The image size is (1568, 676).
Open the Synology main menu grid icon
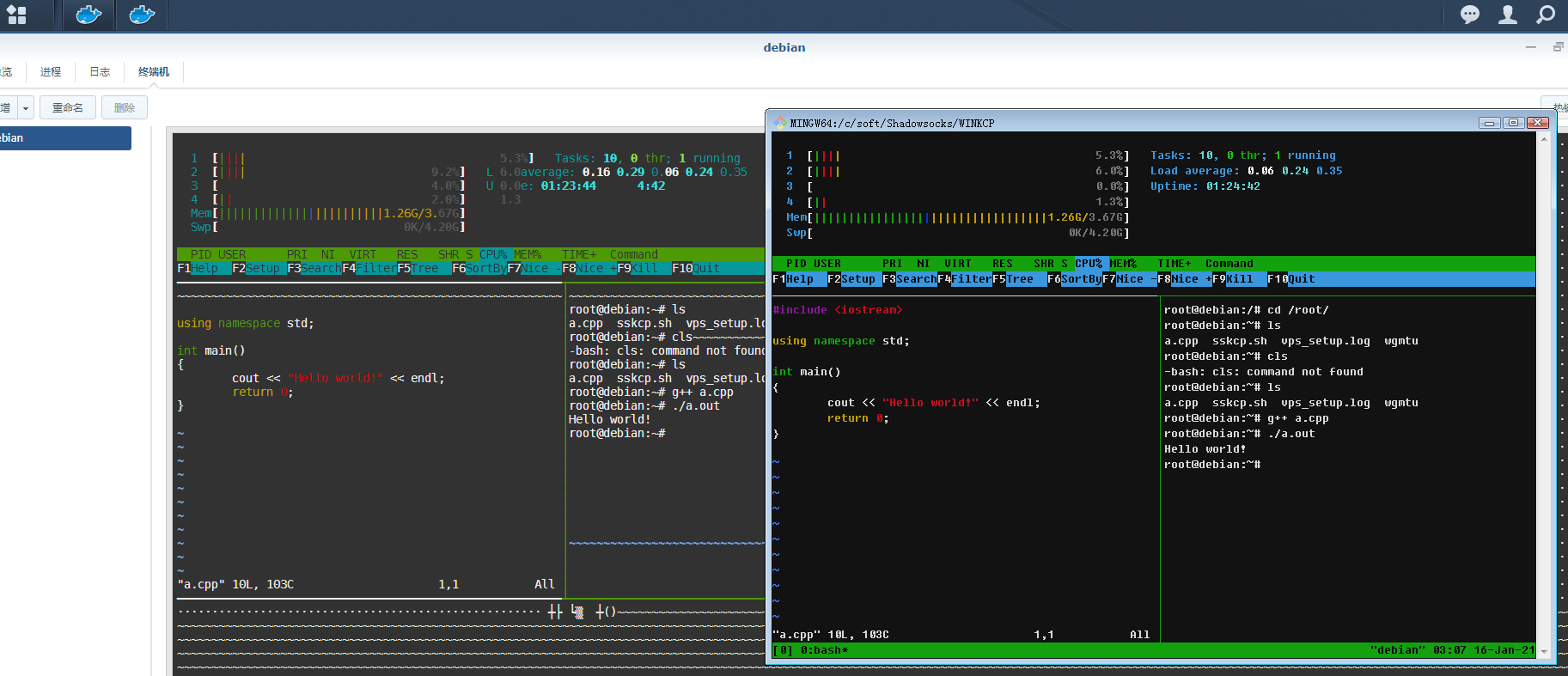point(16,15)
